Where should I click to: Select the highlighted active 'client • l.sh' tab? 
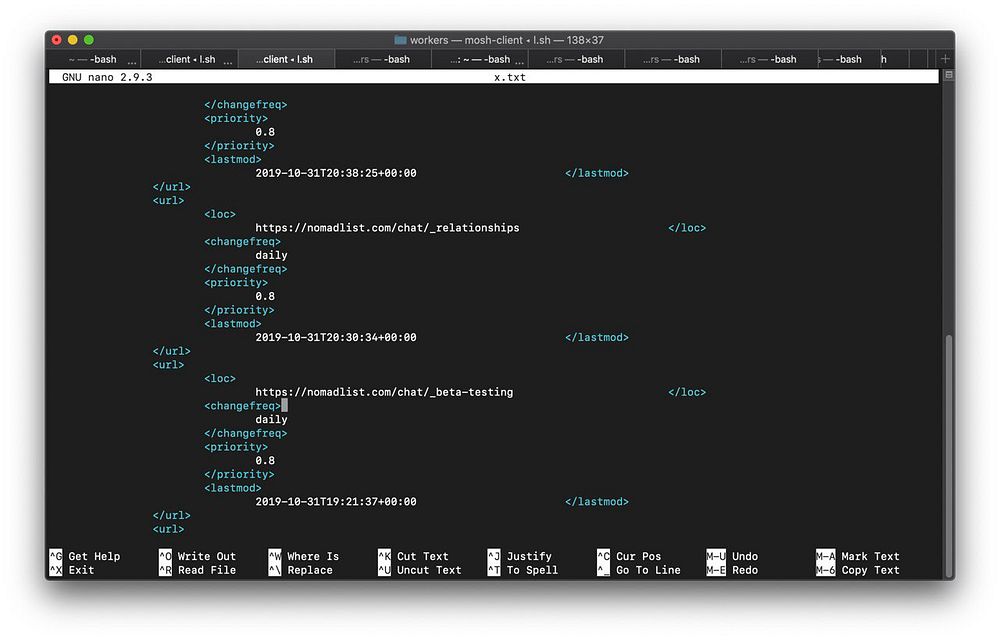point(286,59)
